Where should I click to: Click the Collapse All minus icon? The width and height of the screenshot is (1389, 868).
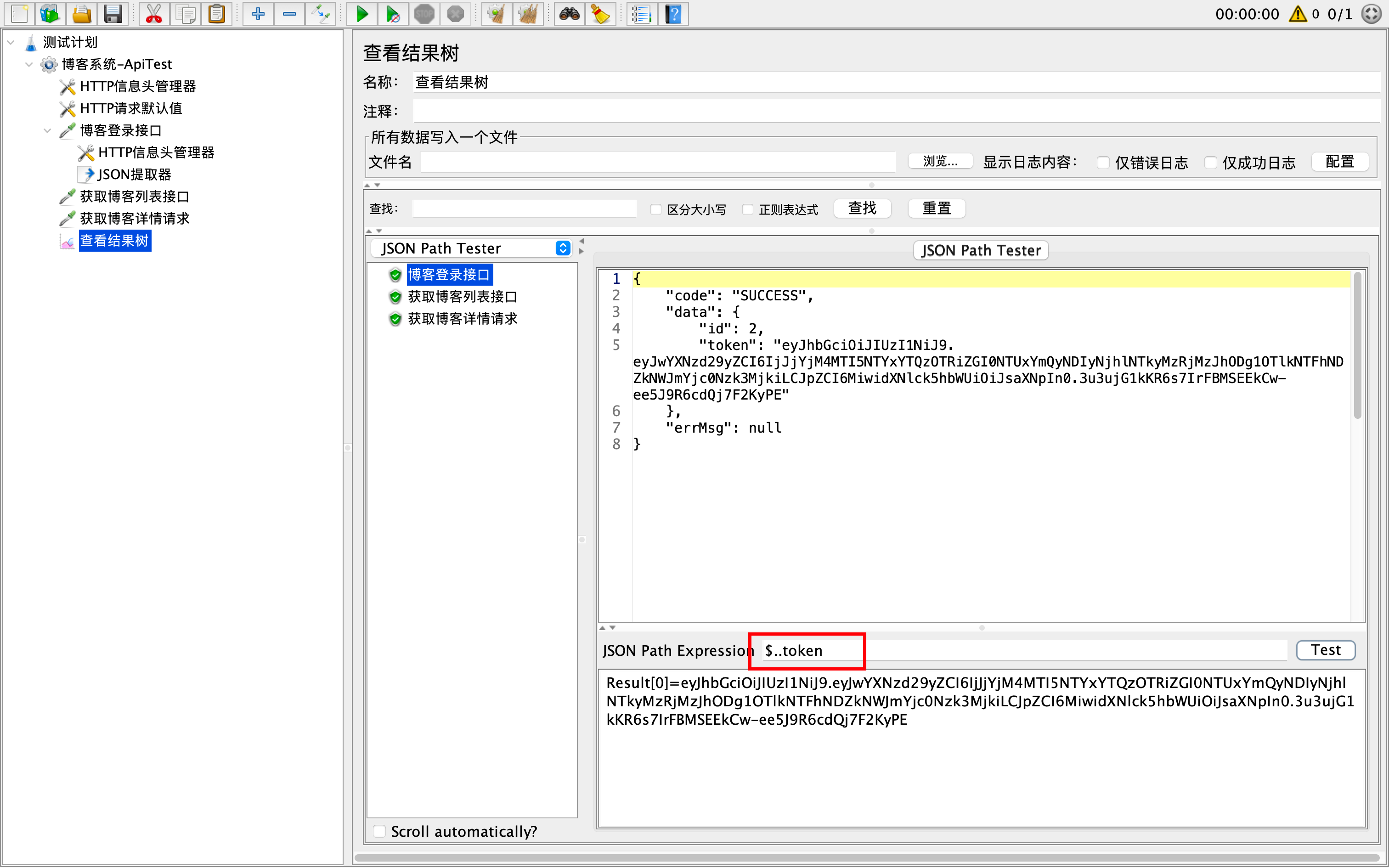[x=289, y=13]
